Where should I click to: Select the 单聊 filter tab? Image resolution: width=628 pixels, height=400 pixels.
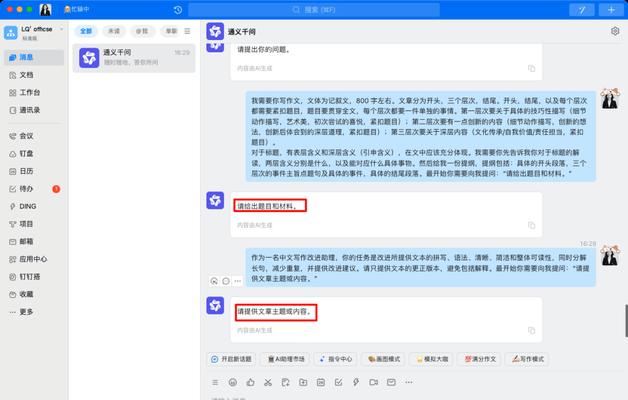(171, 31)
